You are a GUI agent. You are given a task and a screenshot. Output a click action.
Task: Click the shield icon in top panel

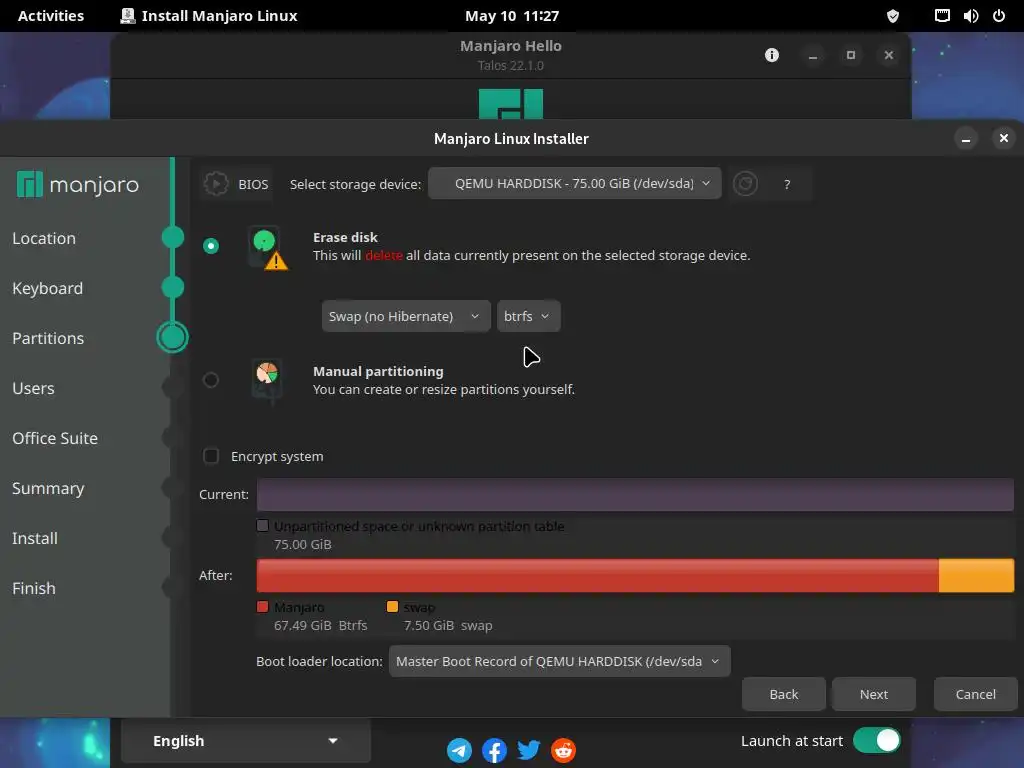(x=893, y=16)
